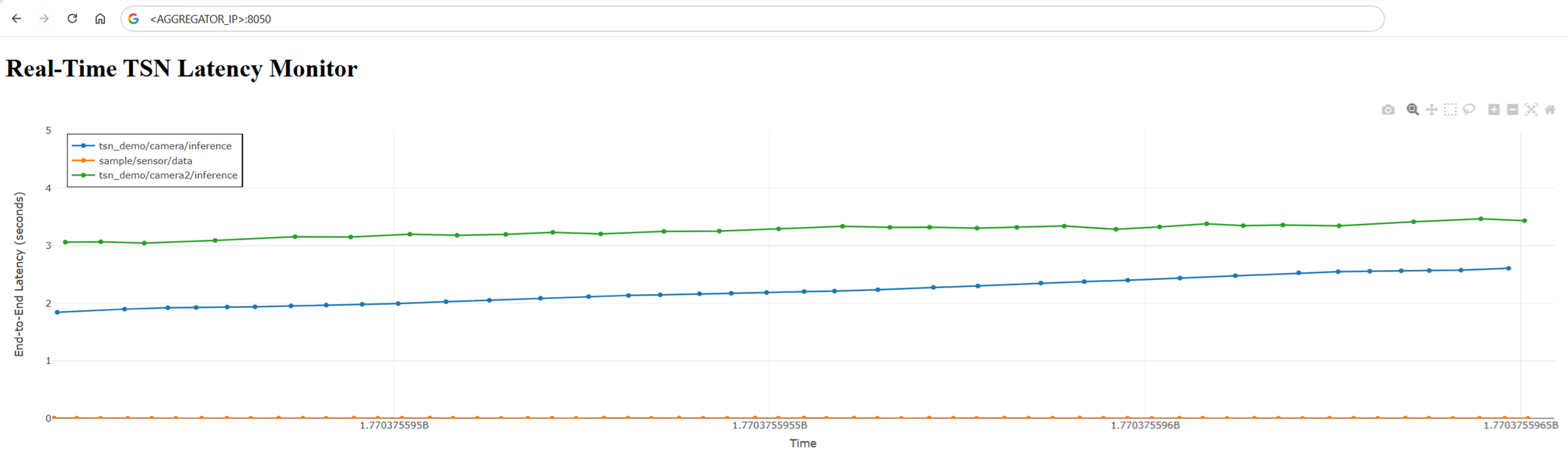The width and height of the screenshot is (1568, 465).
Task: Reload the page in the browser
Action: [72, 19]
